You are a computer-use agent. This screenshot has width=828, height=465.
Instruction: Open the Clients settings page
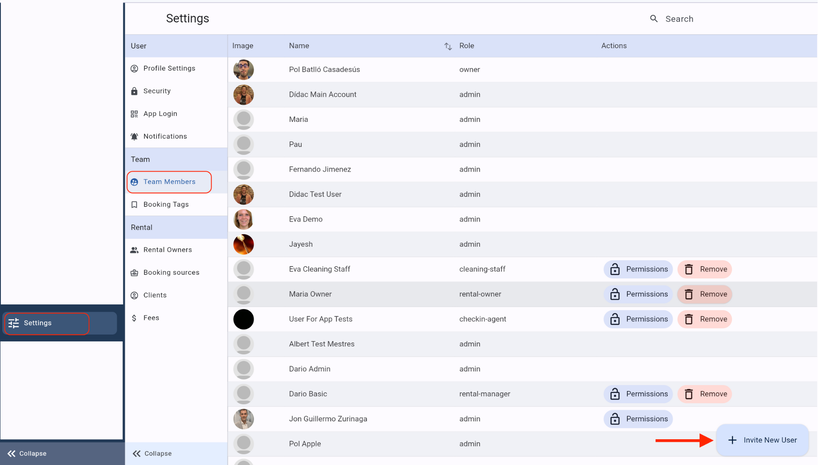pyautogui.click(x=155, y=295)
